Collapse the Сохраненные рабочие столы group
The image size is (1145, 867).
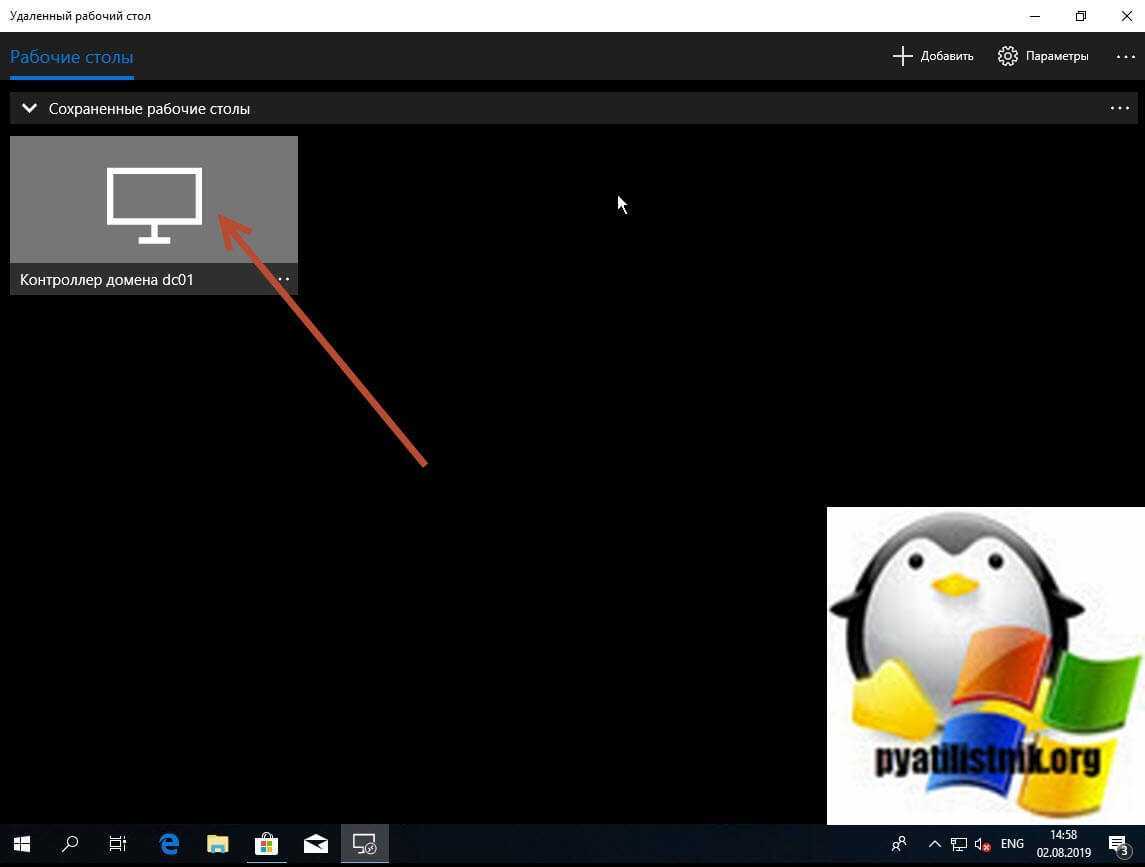coord(29,109)
